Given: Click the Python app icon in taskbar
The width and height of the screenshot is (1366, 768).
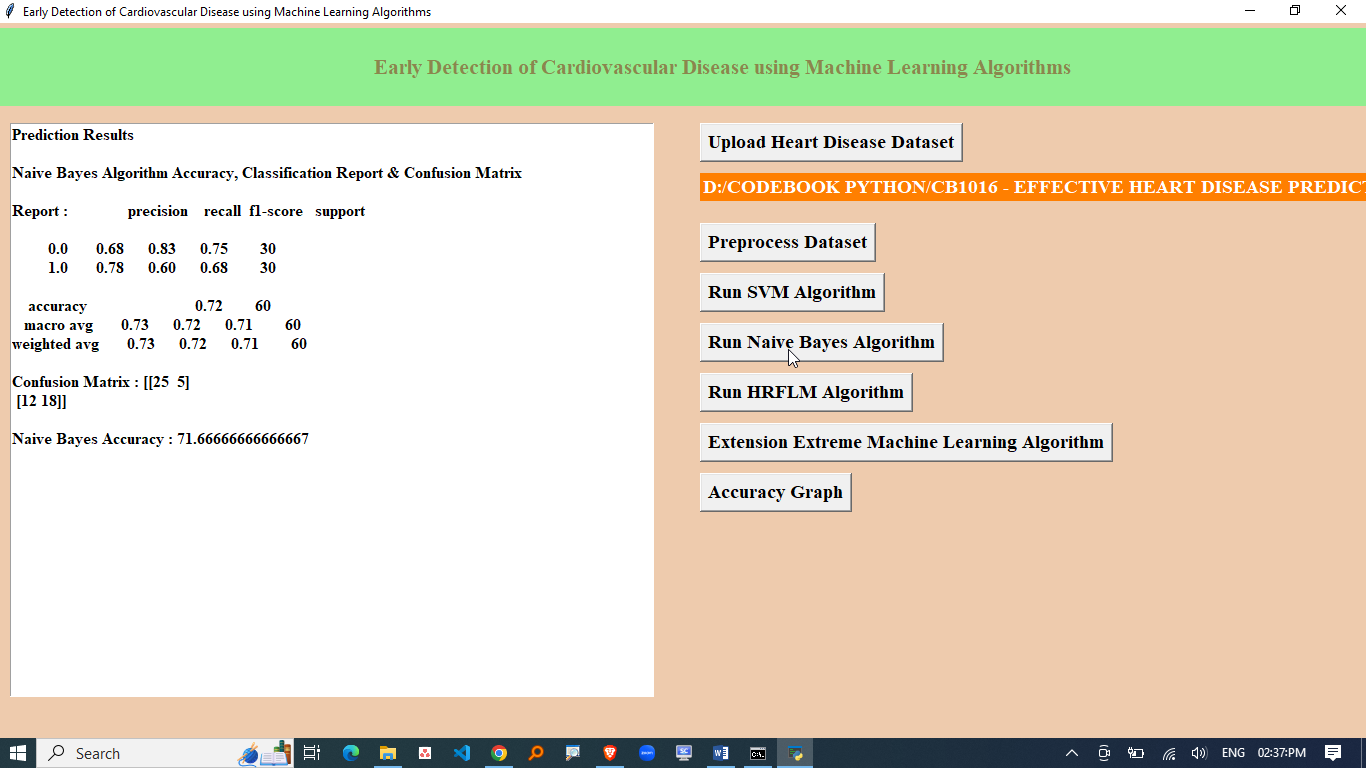Looking at the screenshot, I should [x=795, y=753].
